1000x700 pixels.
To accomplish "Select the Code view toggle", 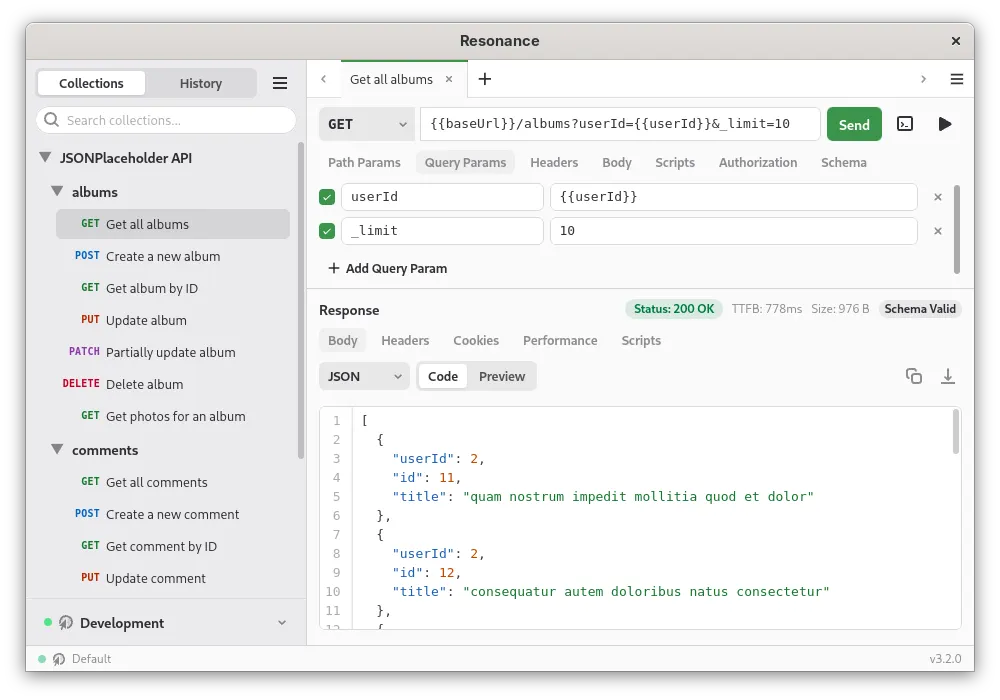I will 443,376.
